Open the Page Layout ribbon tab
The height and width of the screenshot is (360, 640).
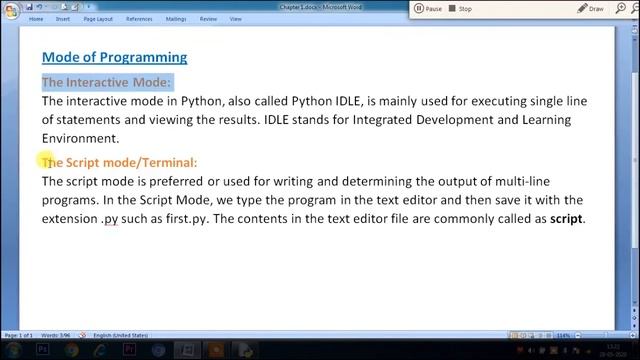click(98, 19)
